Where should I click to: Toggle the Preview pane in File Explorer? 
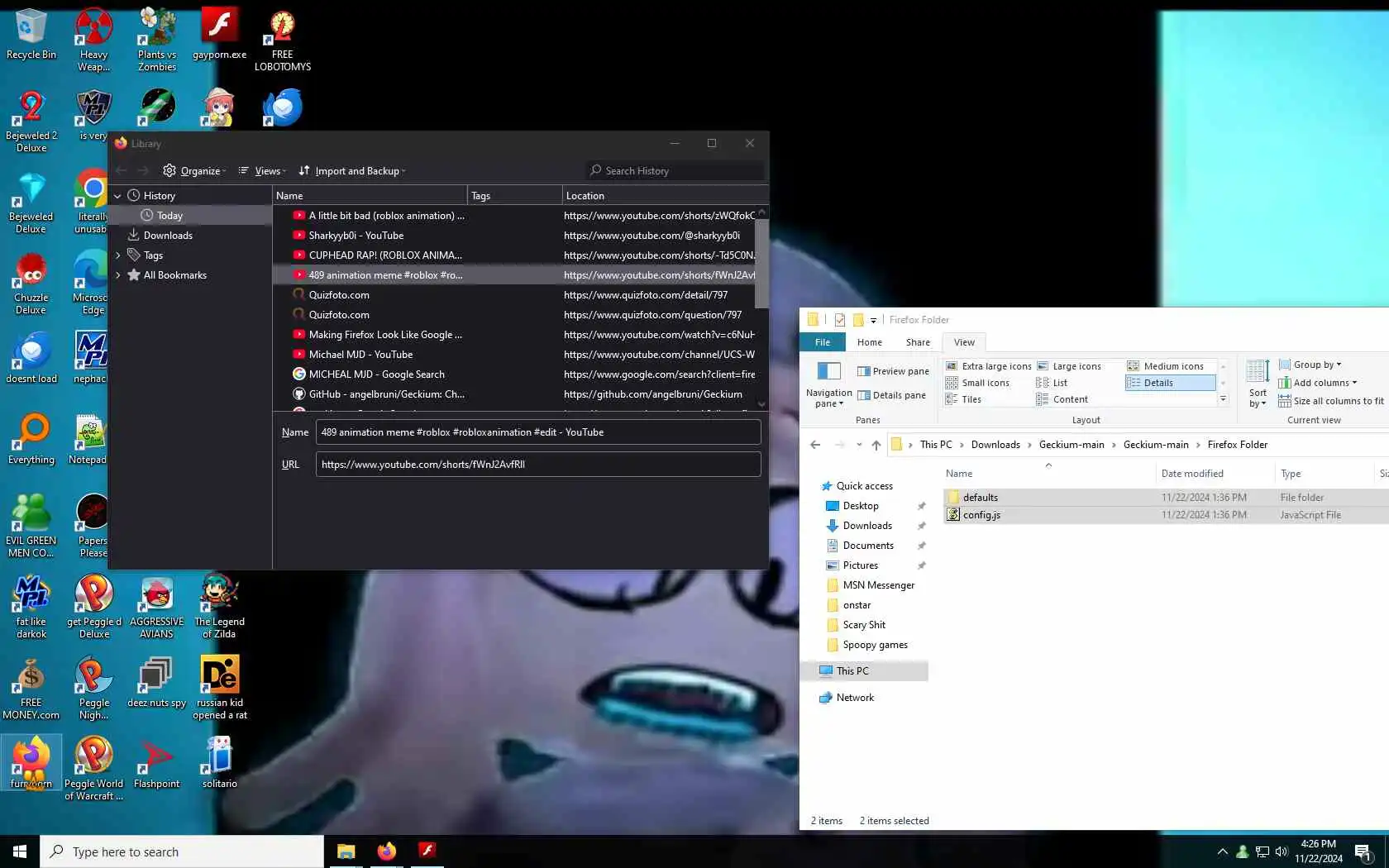click(x=893, y=371)
